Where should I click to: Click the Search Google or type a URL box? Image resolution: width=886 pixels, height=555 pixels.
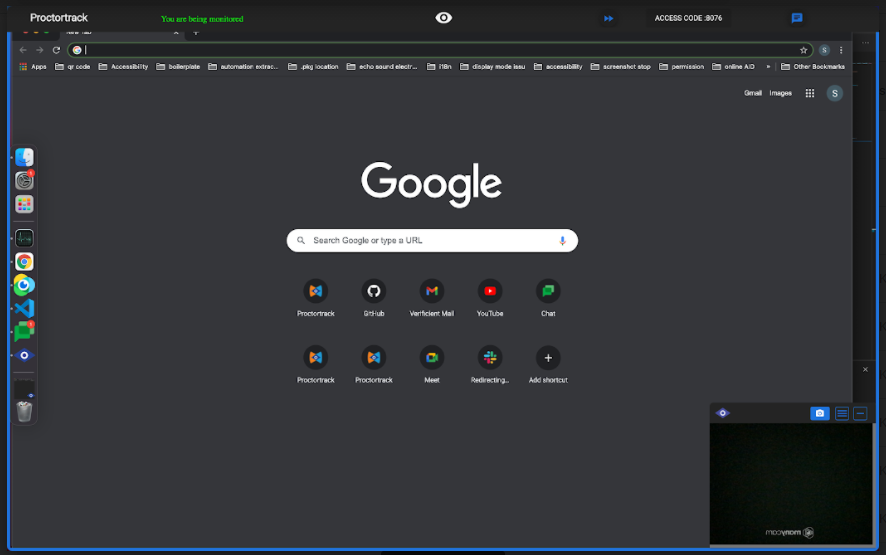432,241
